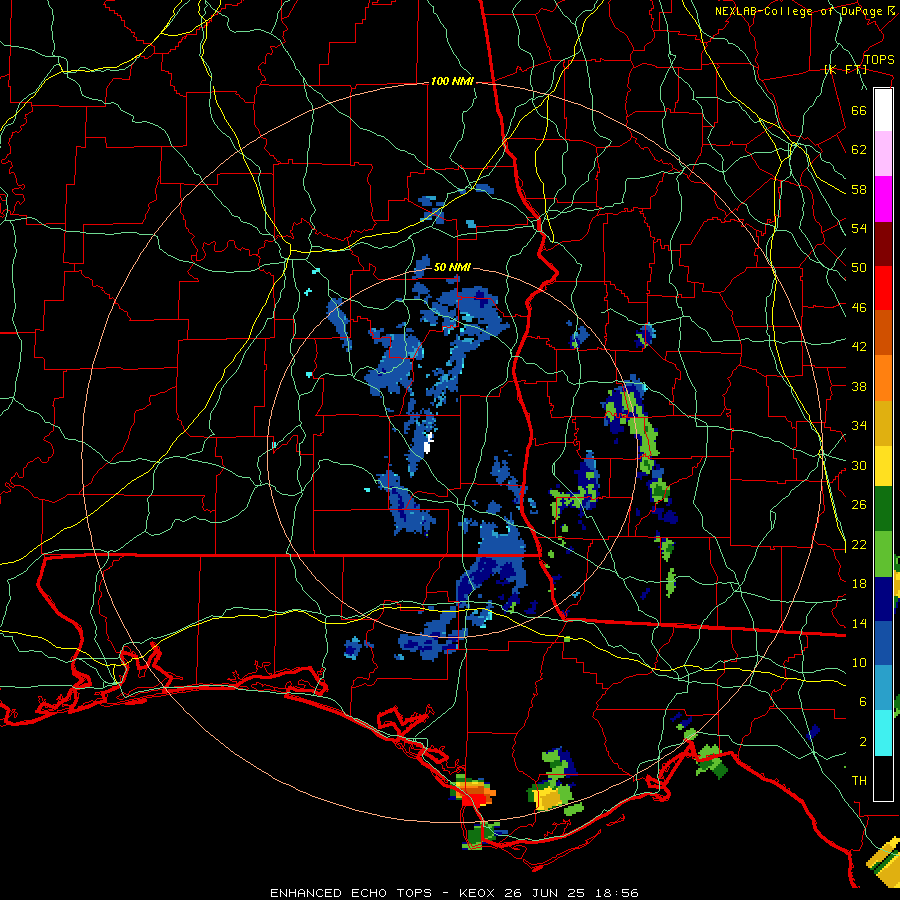Click the 50 NMI range ring label
This screenshot has width=900, height=900.
click(x=452, y=267)
